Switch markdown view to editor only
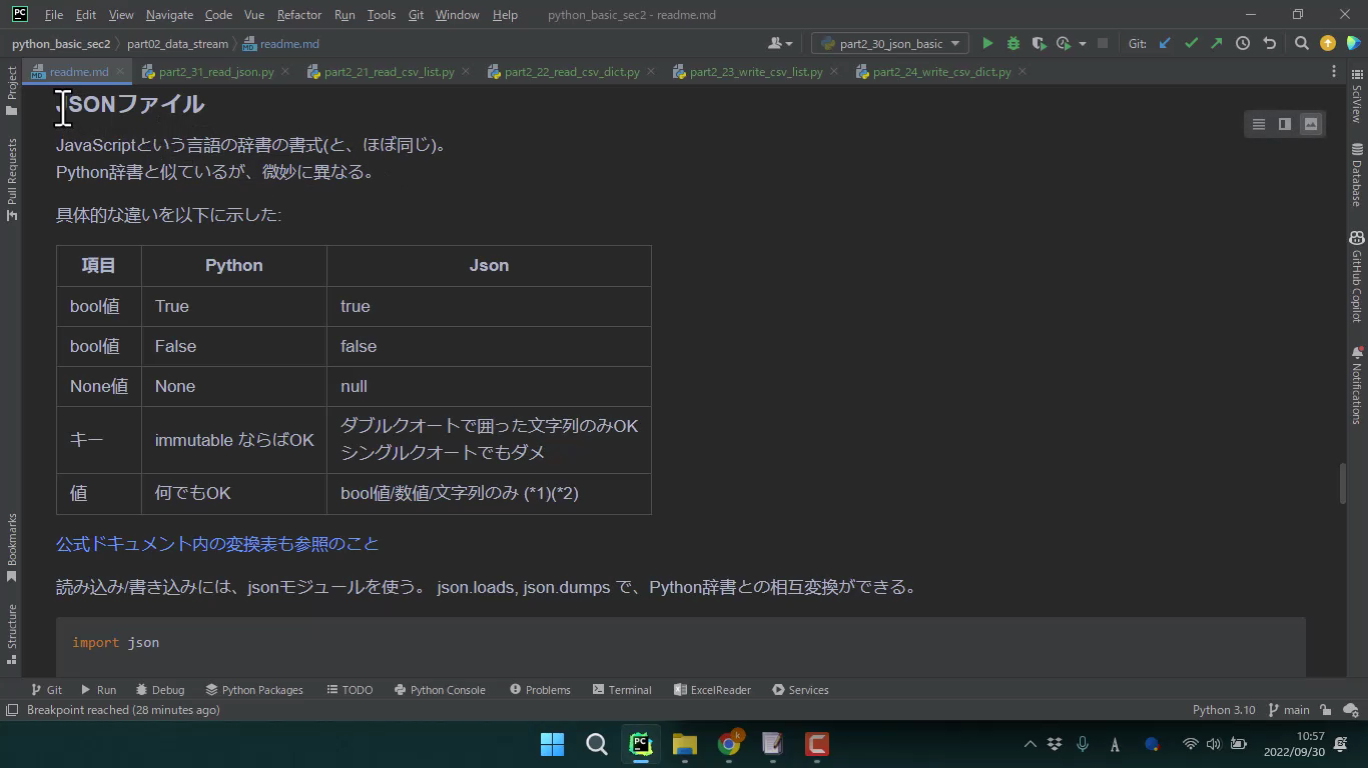This screenshot has height=768, width=1368. coord(1259,124)
